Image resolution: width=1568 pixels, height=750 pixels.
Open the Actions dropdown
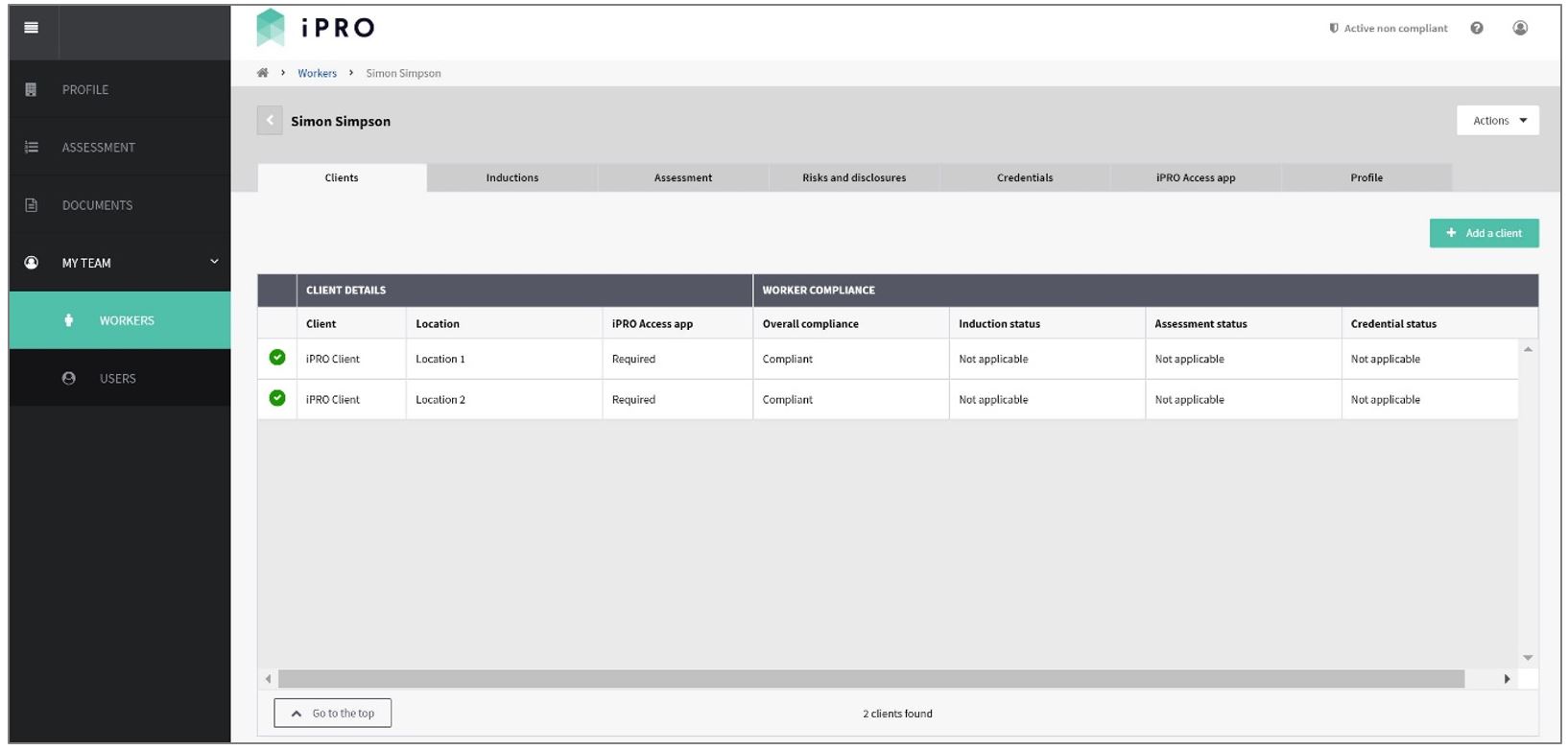tap(1497, 120)
